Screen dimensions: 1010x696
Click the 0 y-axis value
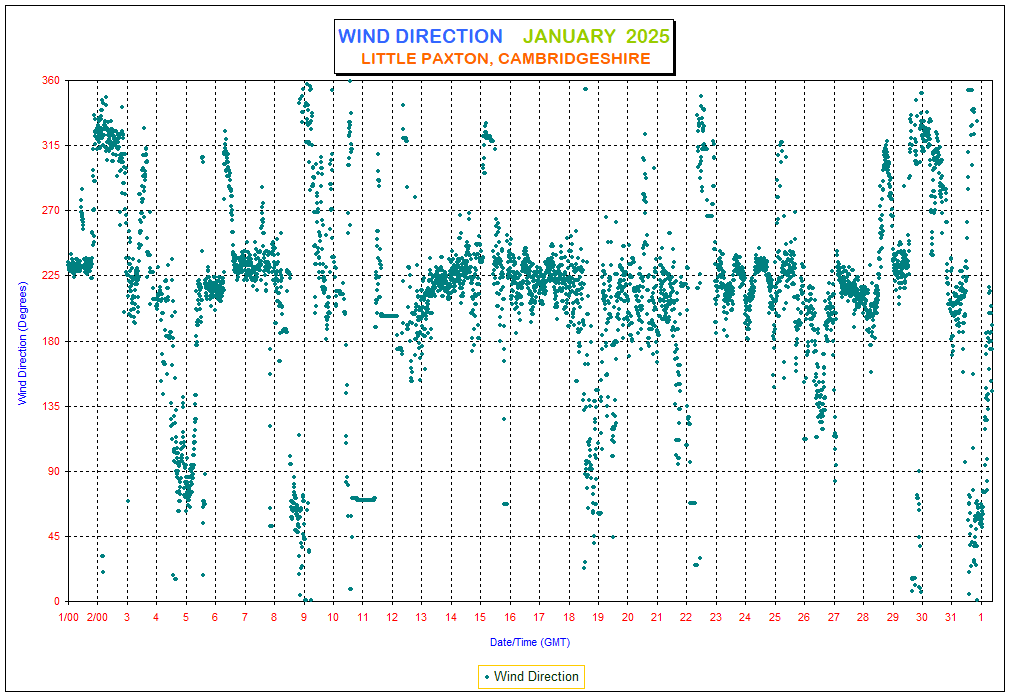(x=57, y=601)
